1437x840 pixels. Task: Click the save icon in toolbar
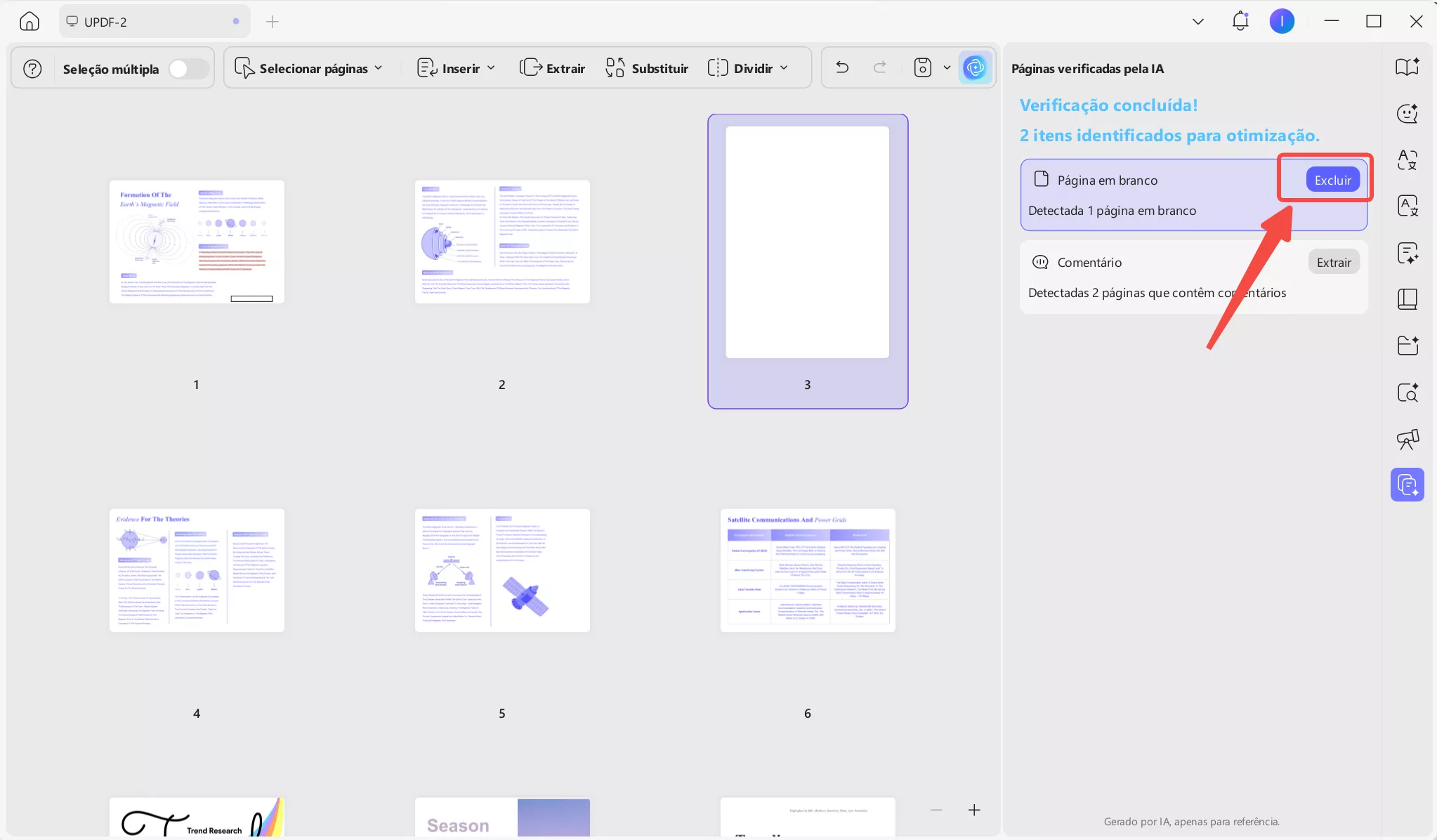pyautogui.click(x=922, y=67)
